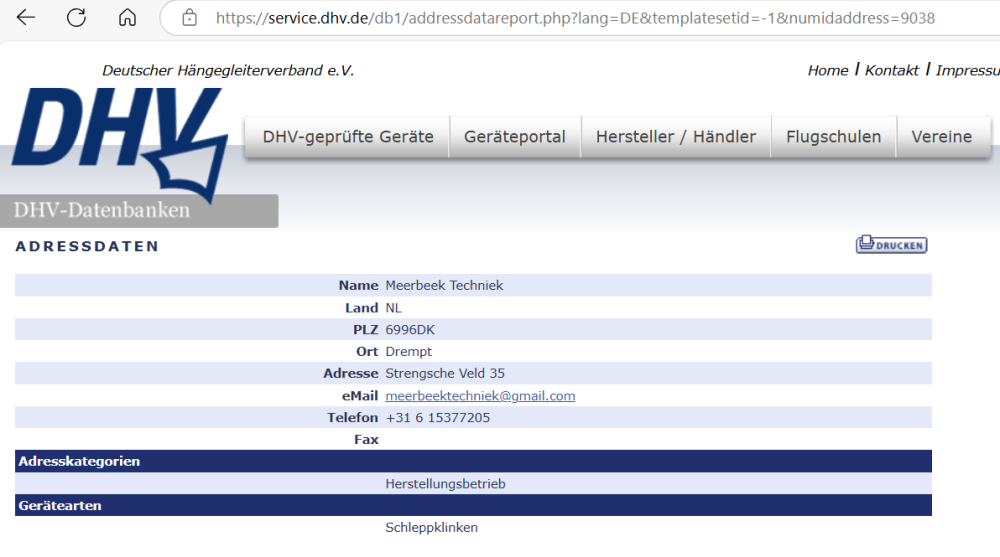The width and height of the screenshot is (1000, 557).
Task: Select phone number +31 6 15377205
Action: pyautogui.click(x=438, y=417)
